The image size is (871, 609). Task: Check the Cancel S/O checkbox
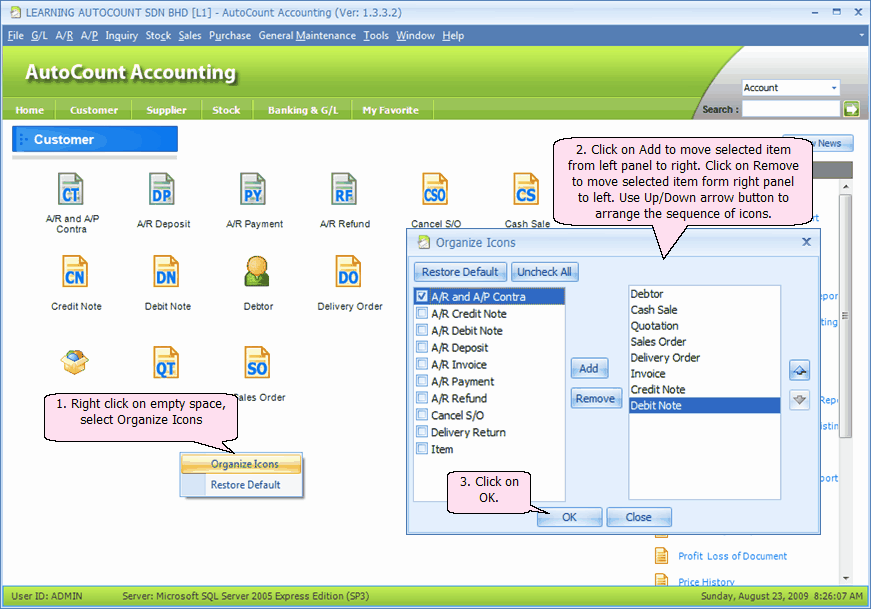(x=422, y=415)
